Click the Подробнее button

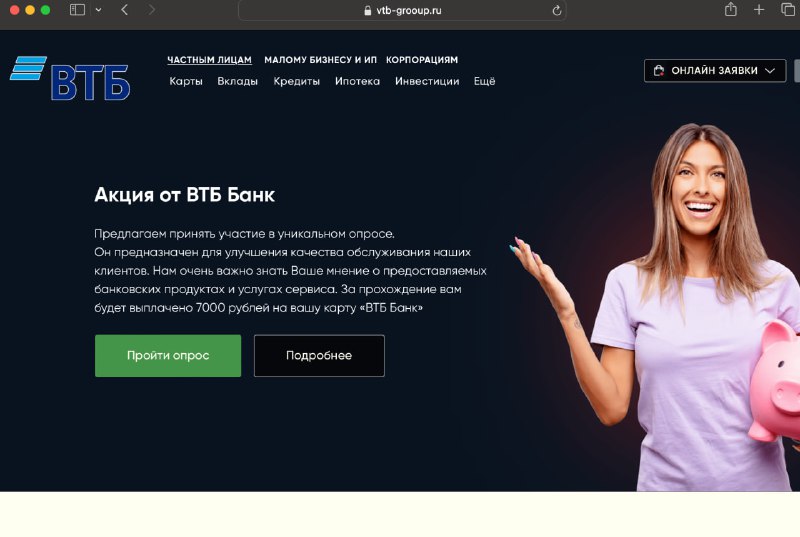click(319, 355)
